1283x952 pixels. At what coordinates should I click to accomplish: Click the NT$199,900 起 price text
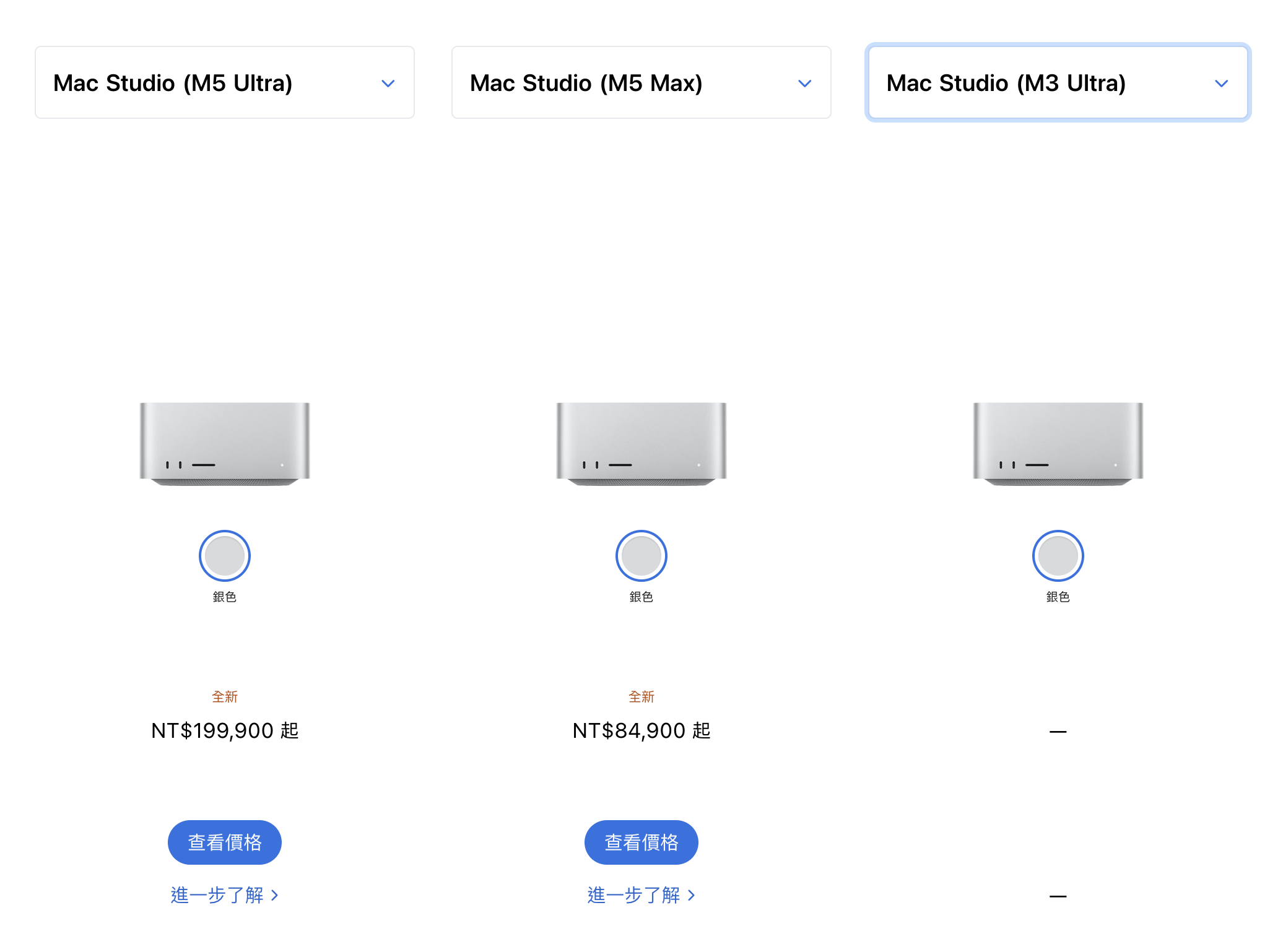[225, 731]
